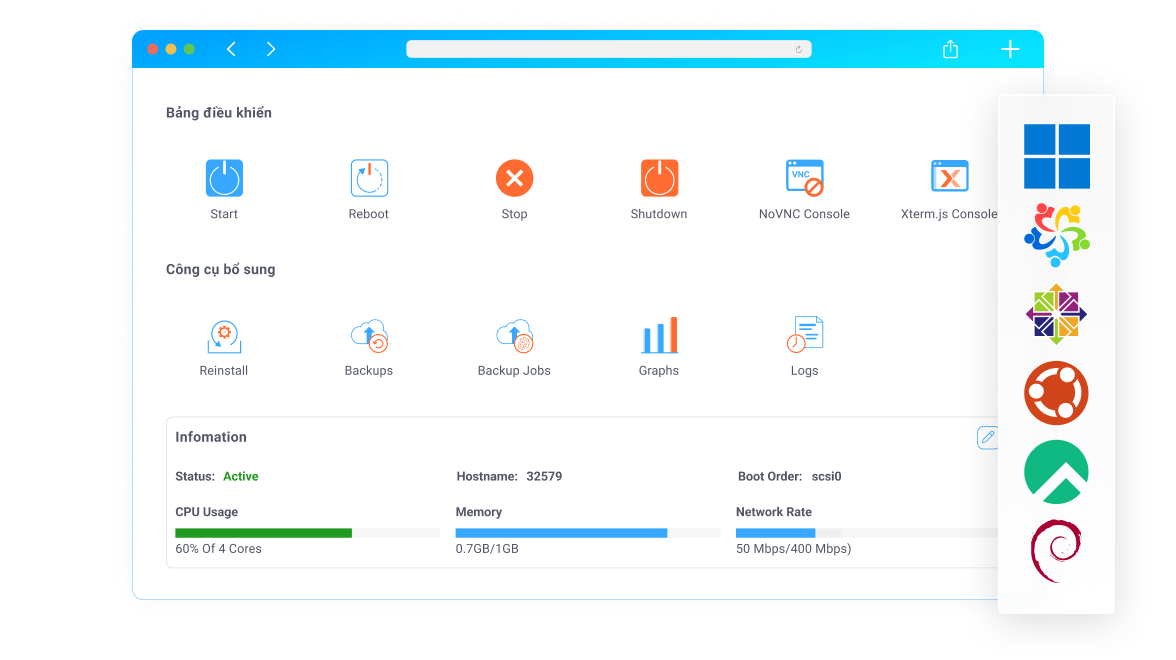Pick the CentOS logo from the OS list

coord(1056,314)
